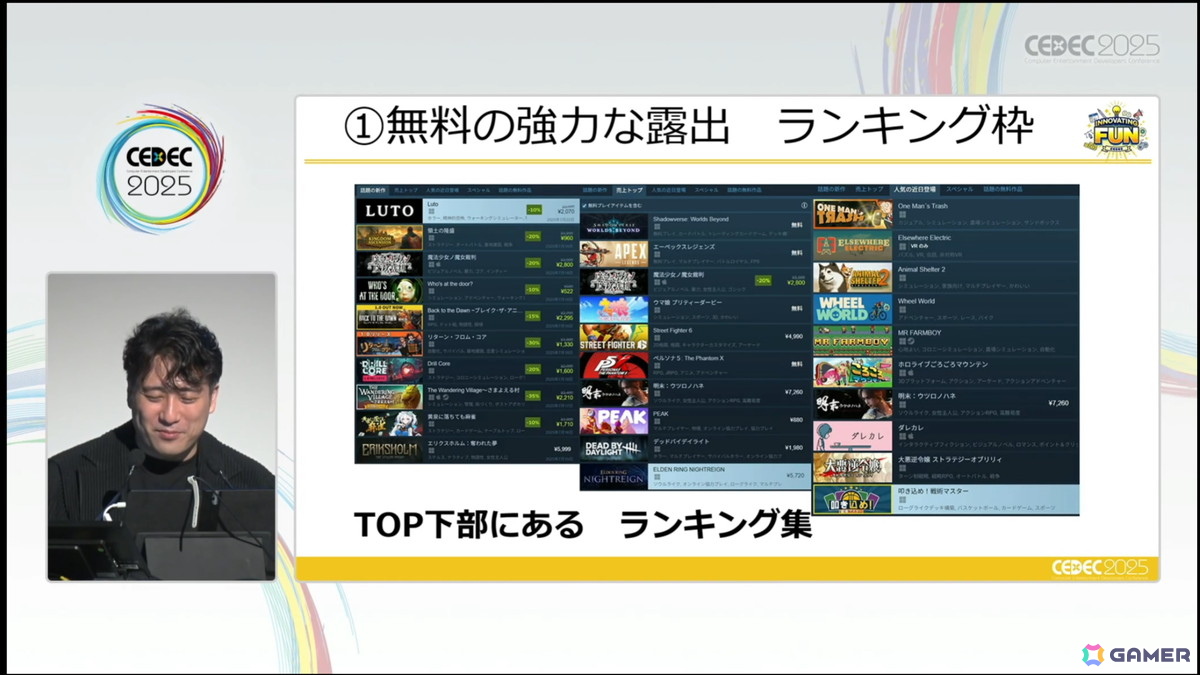
Task: Click the 無料 label on エーペックスレジェンズ
Action: pyautogui.click(x=797, y=253)
